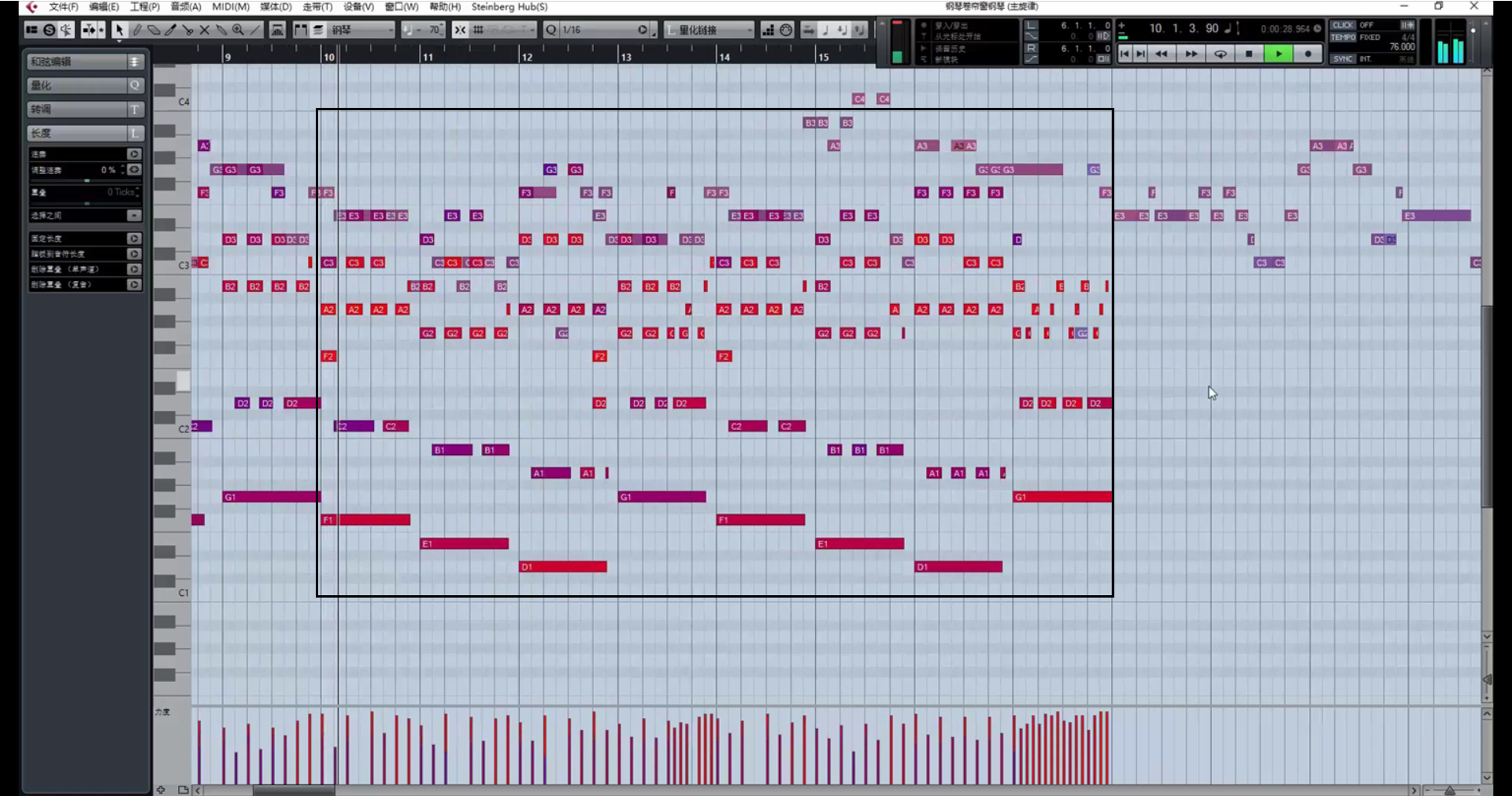Expand the 量化 quantize section

coord(85,85)
